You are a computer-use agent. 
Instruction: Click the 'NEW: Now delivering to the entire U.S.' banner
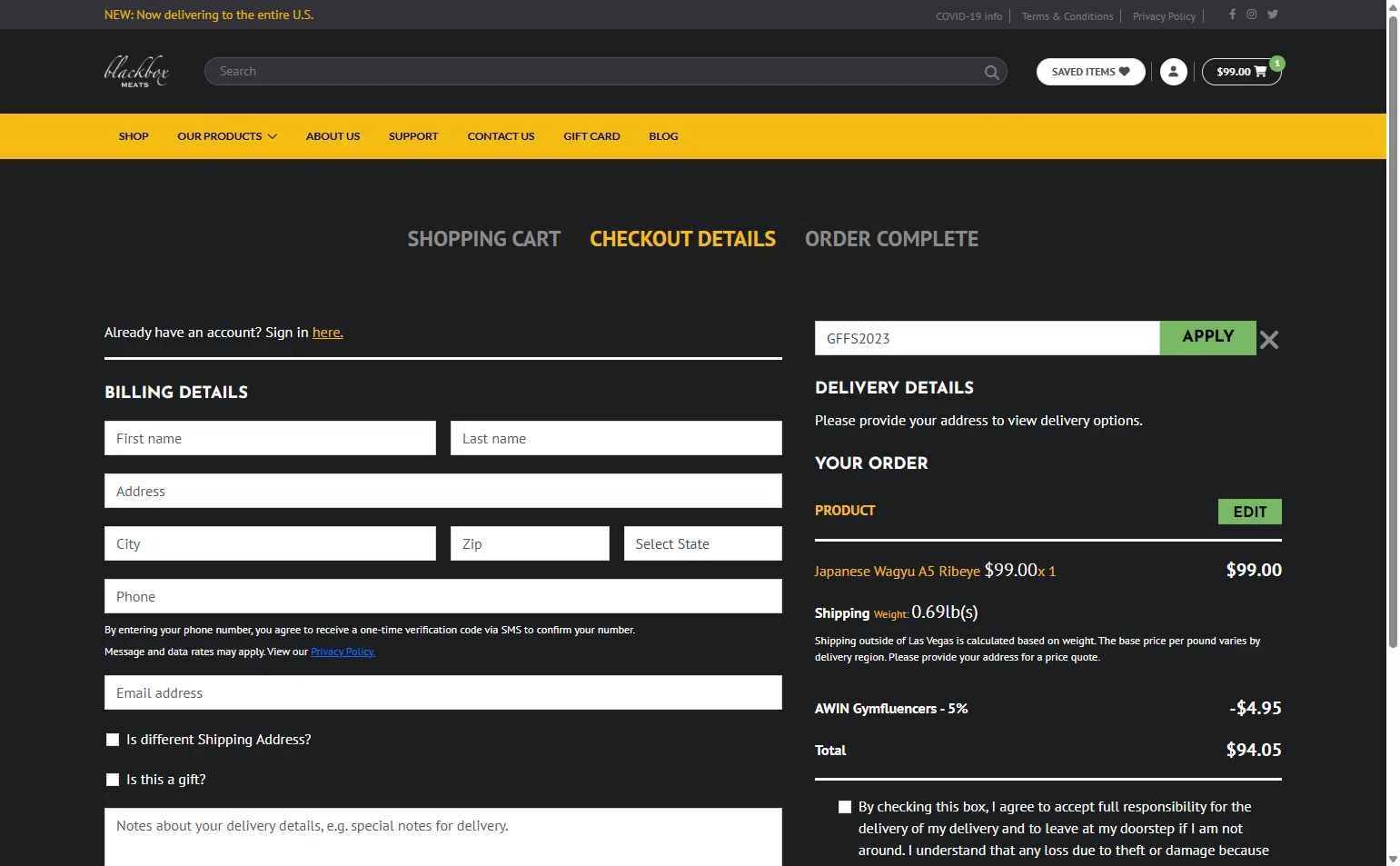[208, 15]
